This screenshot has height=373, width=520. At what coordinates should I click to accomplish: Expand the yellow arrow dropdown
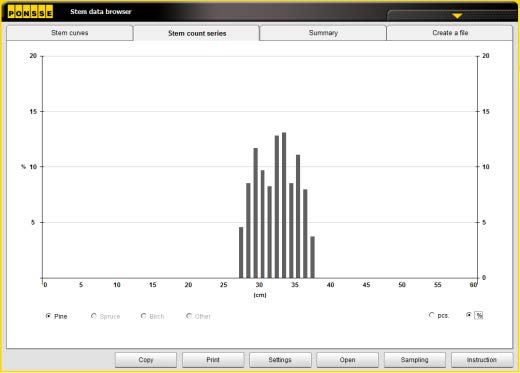click(457, 16)
